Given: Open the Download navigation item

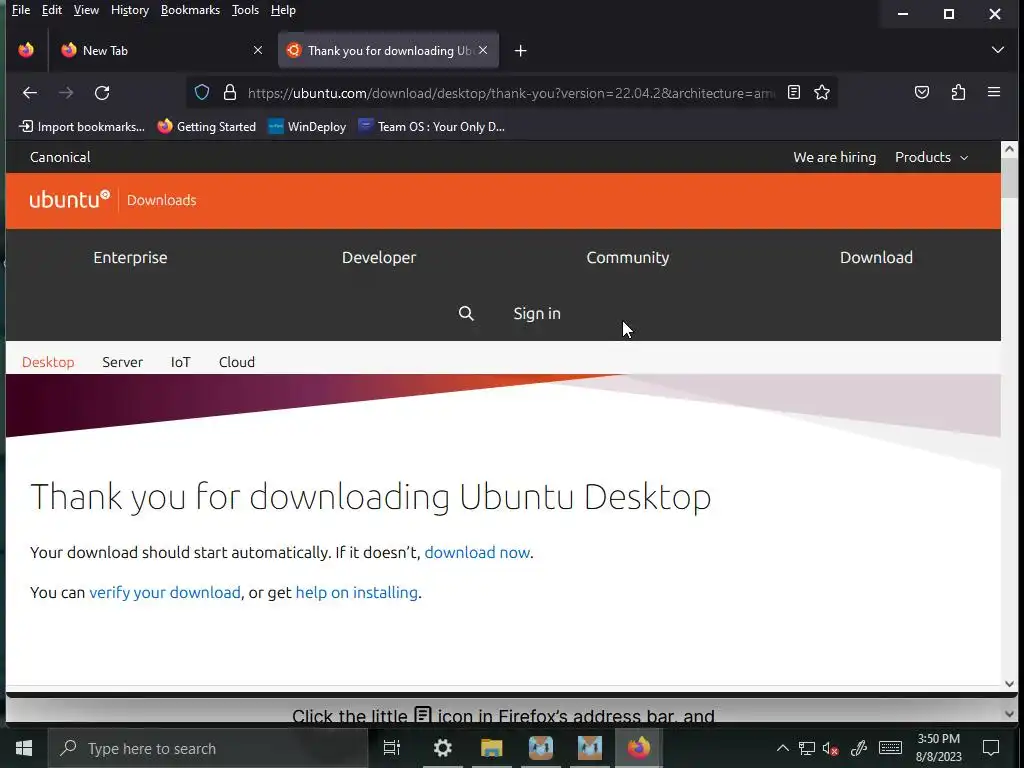Looking at the screenshot, I should (x=876, y=257).
